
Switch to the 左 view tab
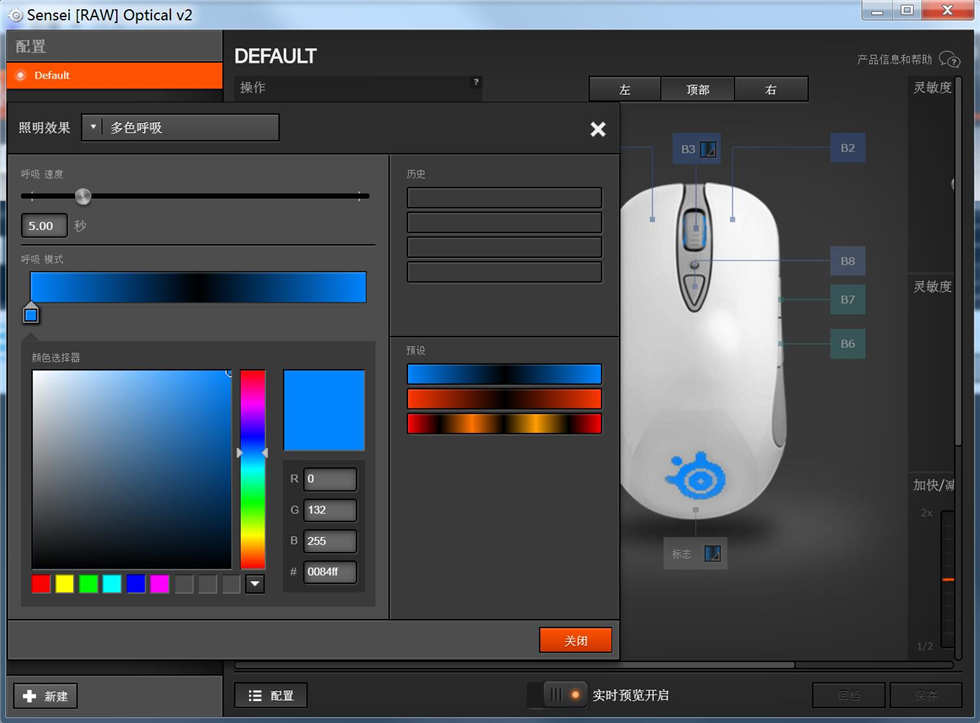(625, 89)
